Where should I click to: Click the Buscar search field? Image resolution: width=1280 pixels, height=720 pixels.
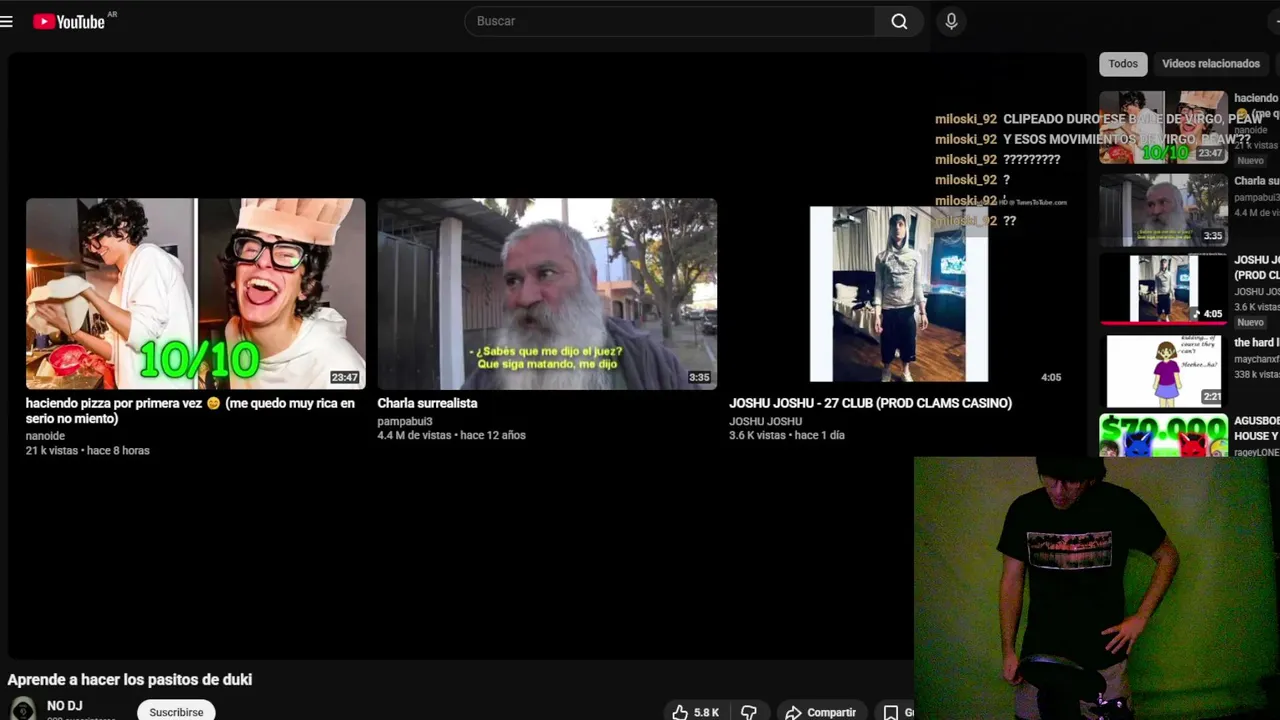click(670, 21)
